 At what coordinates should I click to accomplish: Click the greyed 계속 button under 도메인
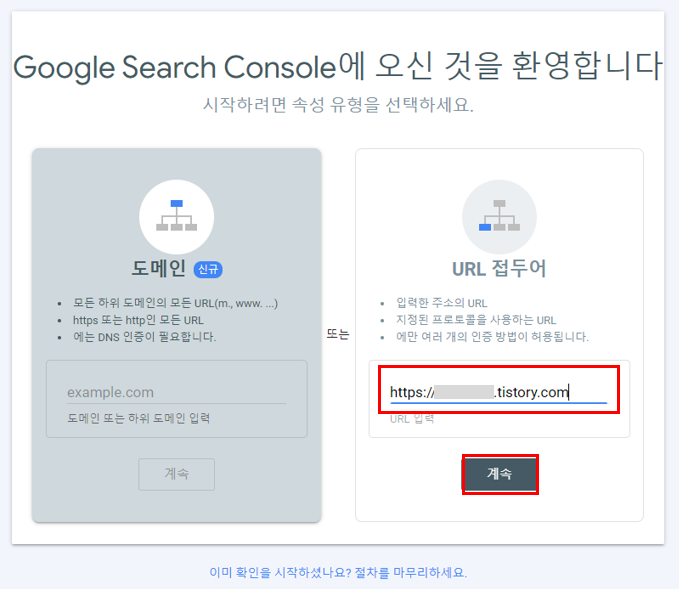[176, 474]
